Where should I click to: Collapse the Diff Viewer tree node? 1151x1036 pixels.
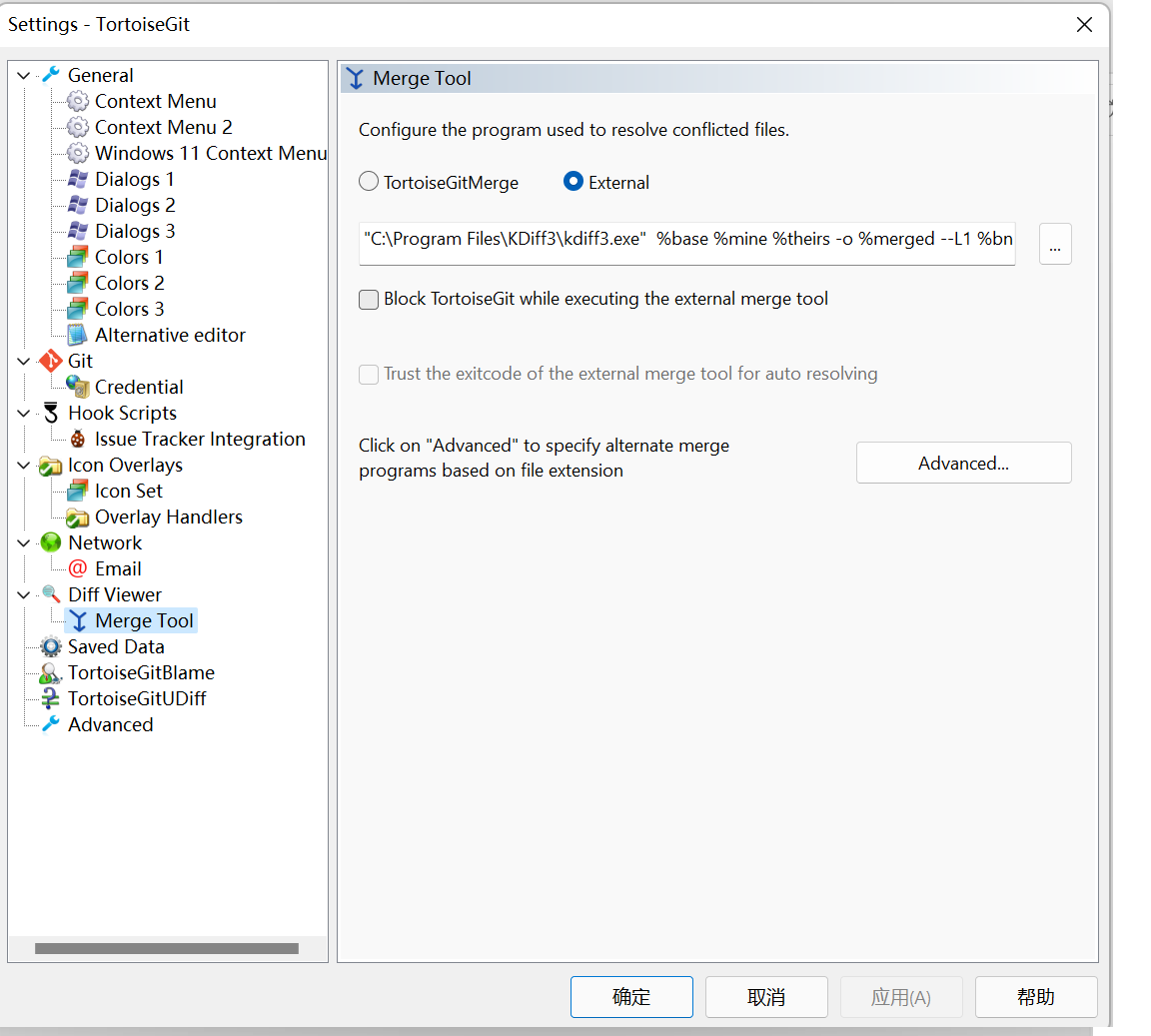24,594
